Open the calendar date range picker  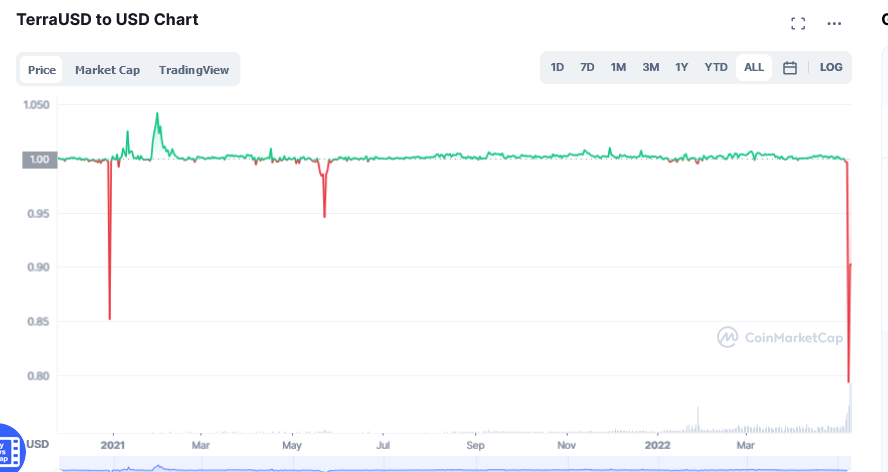tap(789, 67)
